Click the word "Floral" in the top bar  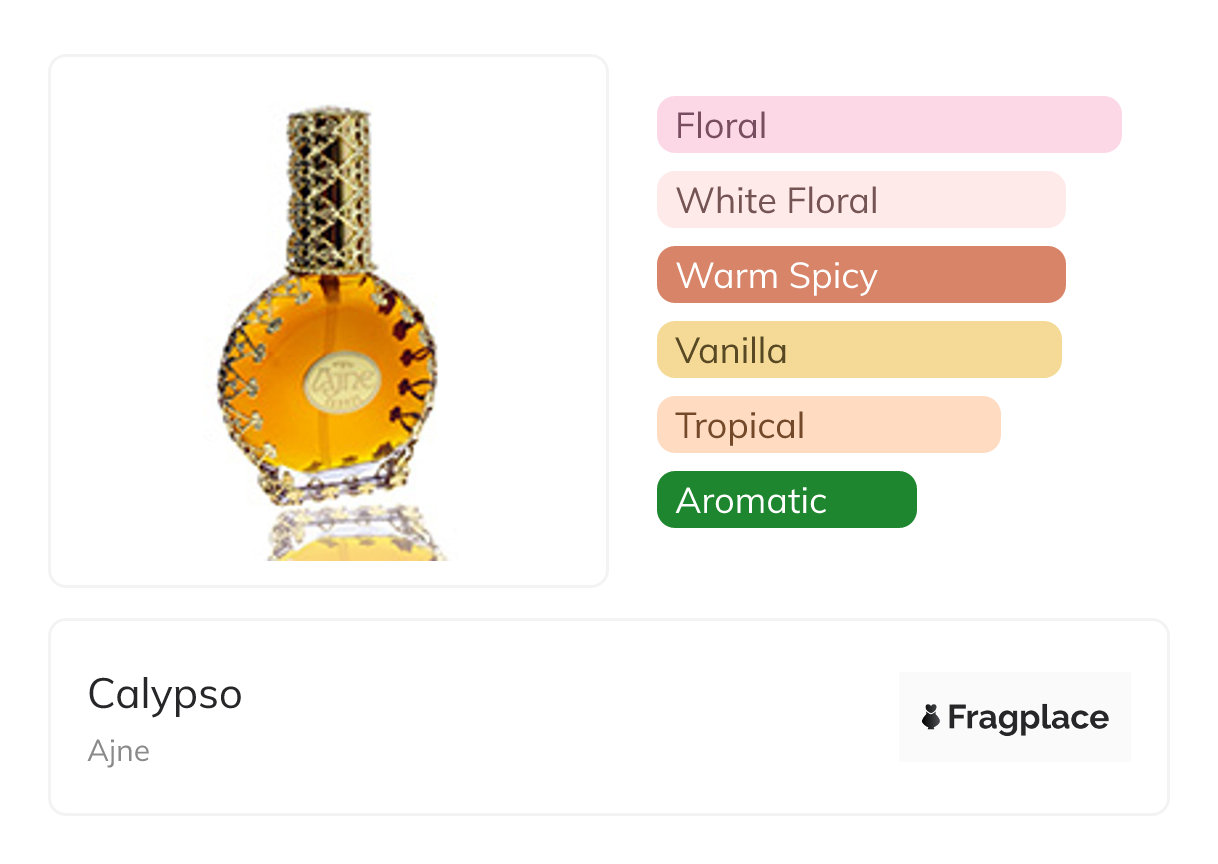[x=721, y=125]
